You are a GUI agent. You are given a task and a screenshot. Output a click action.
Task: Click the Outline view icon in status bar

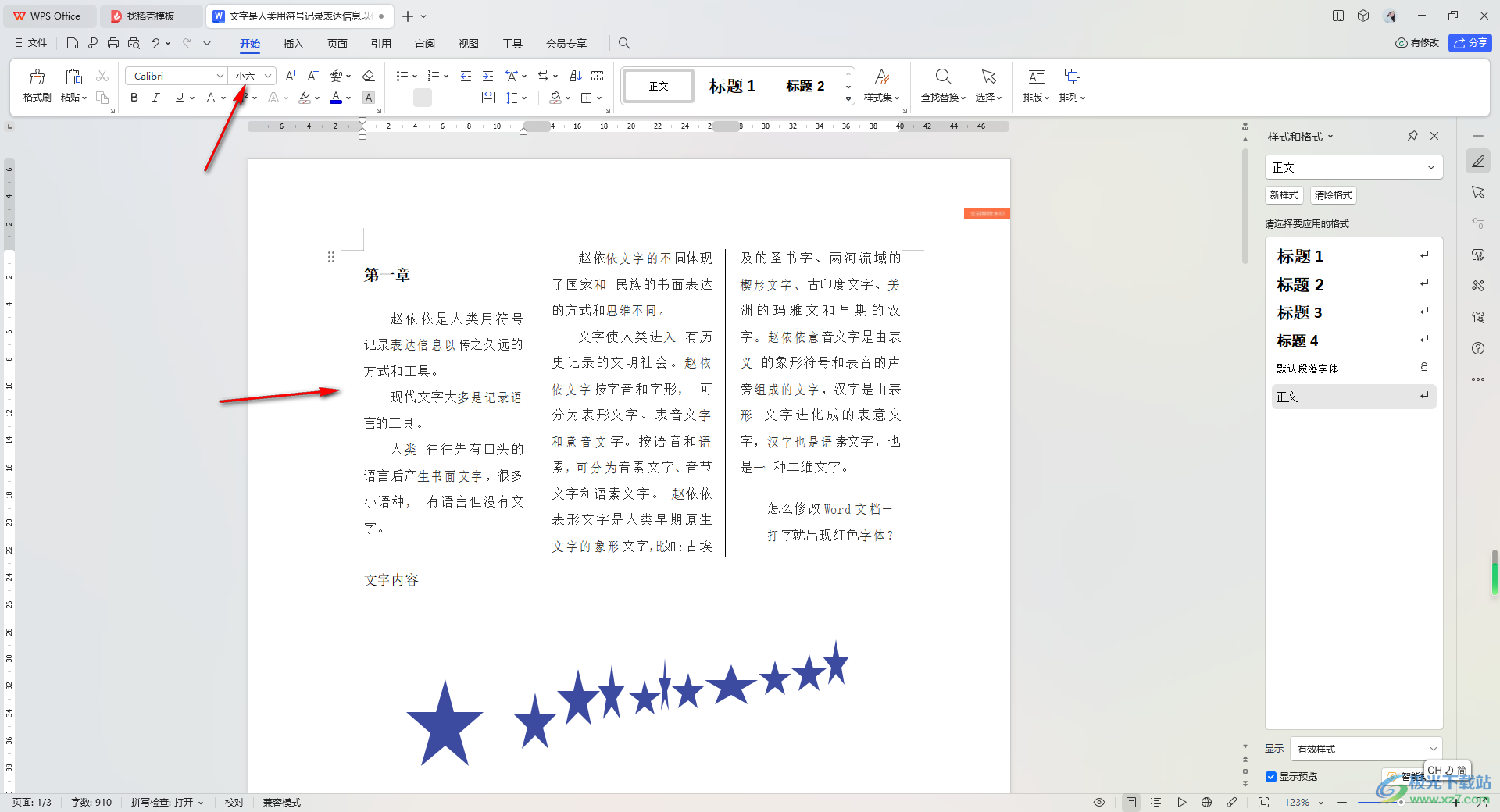(x=1156, y=802)
